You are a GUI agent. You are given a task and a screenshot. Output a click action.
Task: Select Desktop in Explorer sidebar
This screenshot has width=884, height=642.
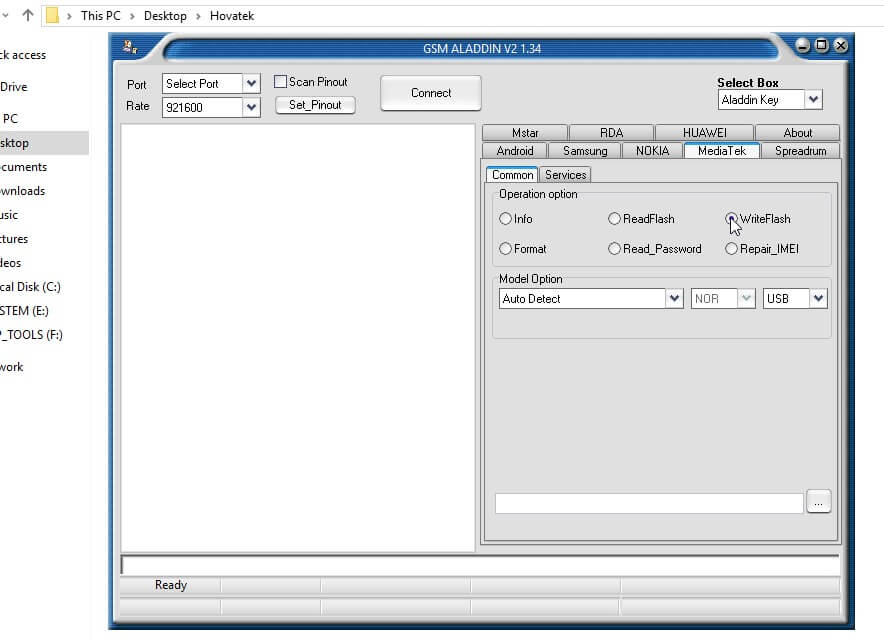pyautogui.click(x=44, y=143)
